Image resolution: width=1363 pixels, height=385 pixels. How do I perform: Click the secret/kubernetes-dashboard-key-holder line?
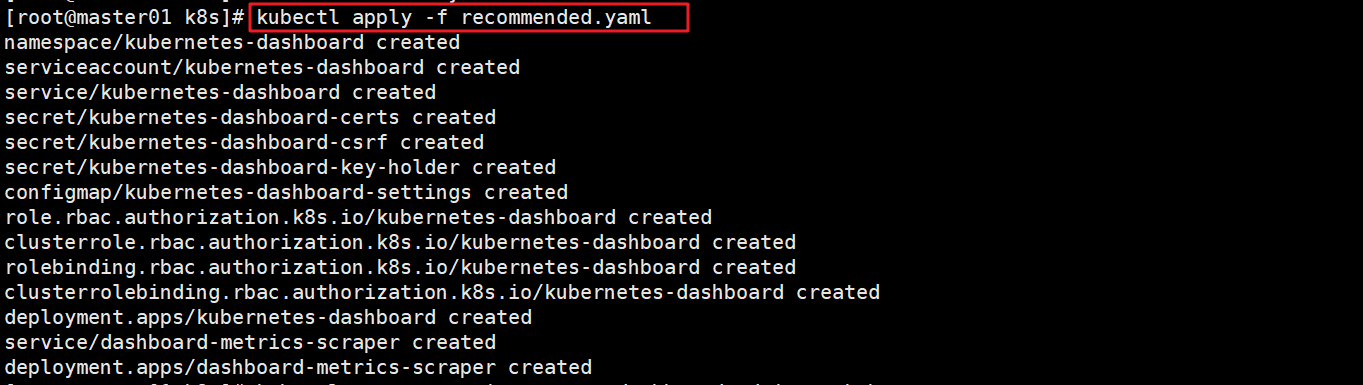coord(280,168)
